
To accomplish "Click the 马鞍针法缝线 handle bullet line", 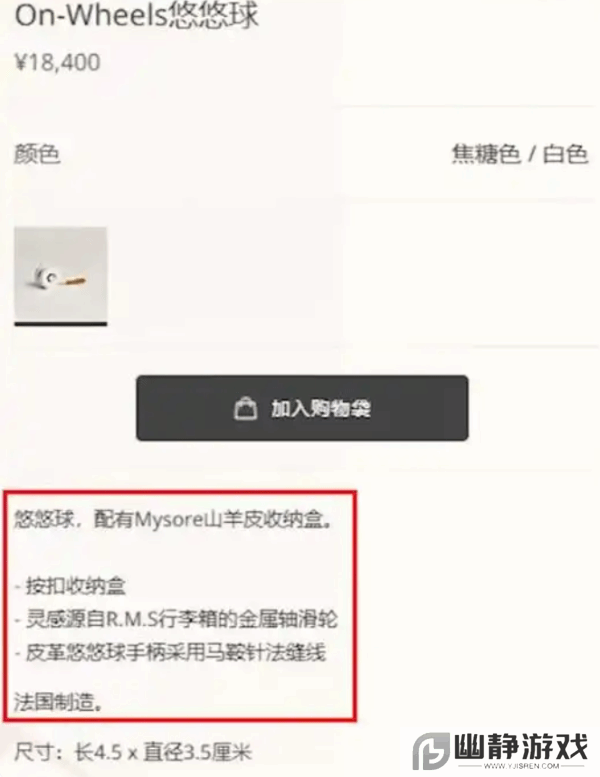I will click(170, 653).
